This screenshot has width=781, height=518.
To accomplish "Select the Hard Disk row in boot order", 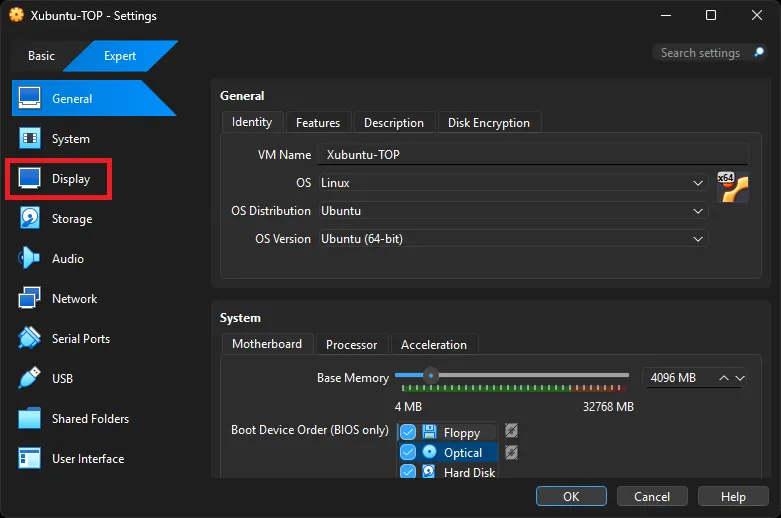I will (448, 471).
